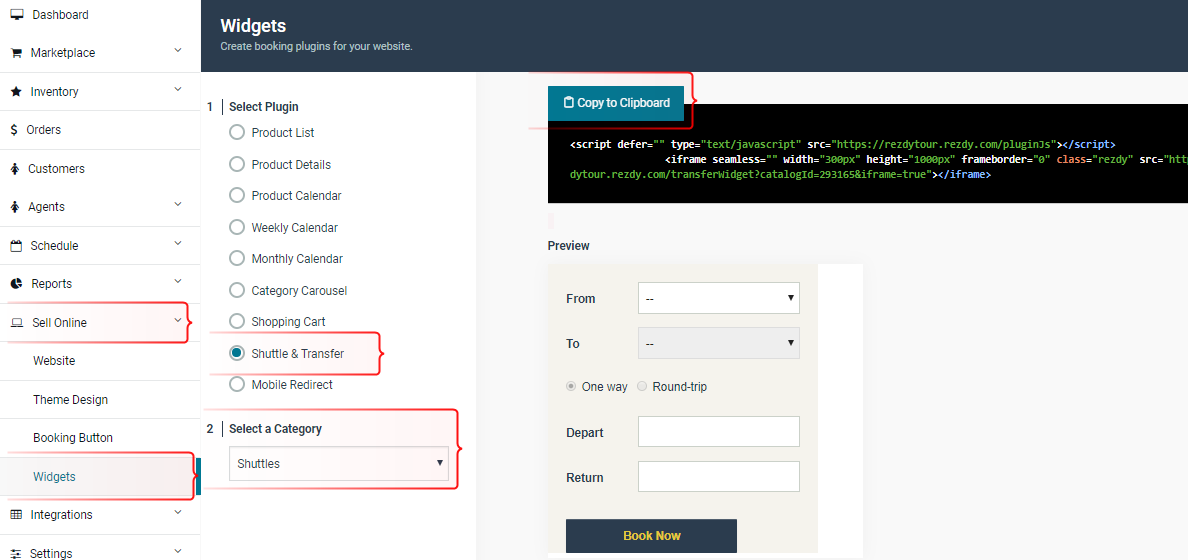Click clipboard icon in Copy to Clipboard
Screen dimensions: 1188x560
click(x=568, y=102)
